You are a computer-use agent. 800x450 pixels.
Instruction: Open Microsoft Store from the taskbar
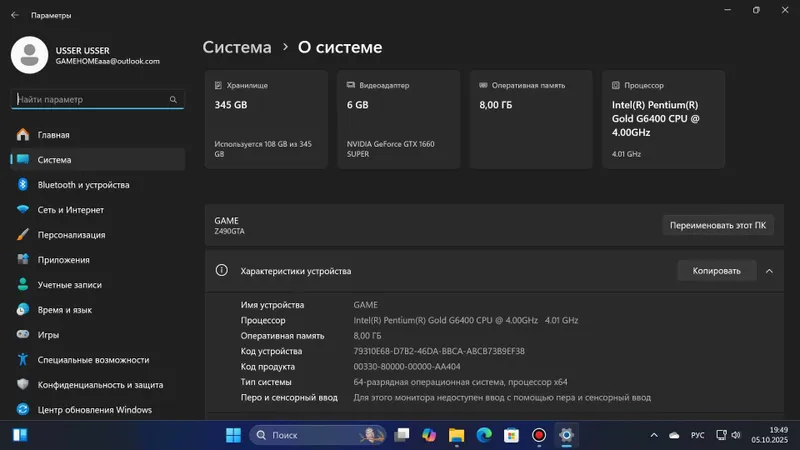(x=511, y=435)
